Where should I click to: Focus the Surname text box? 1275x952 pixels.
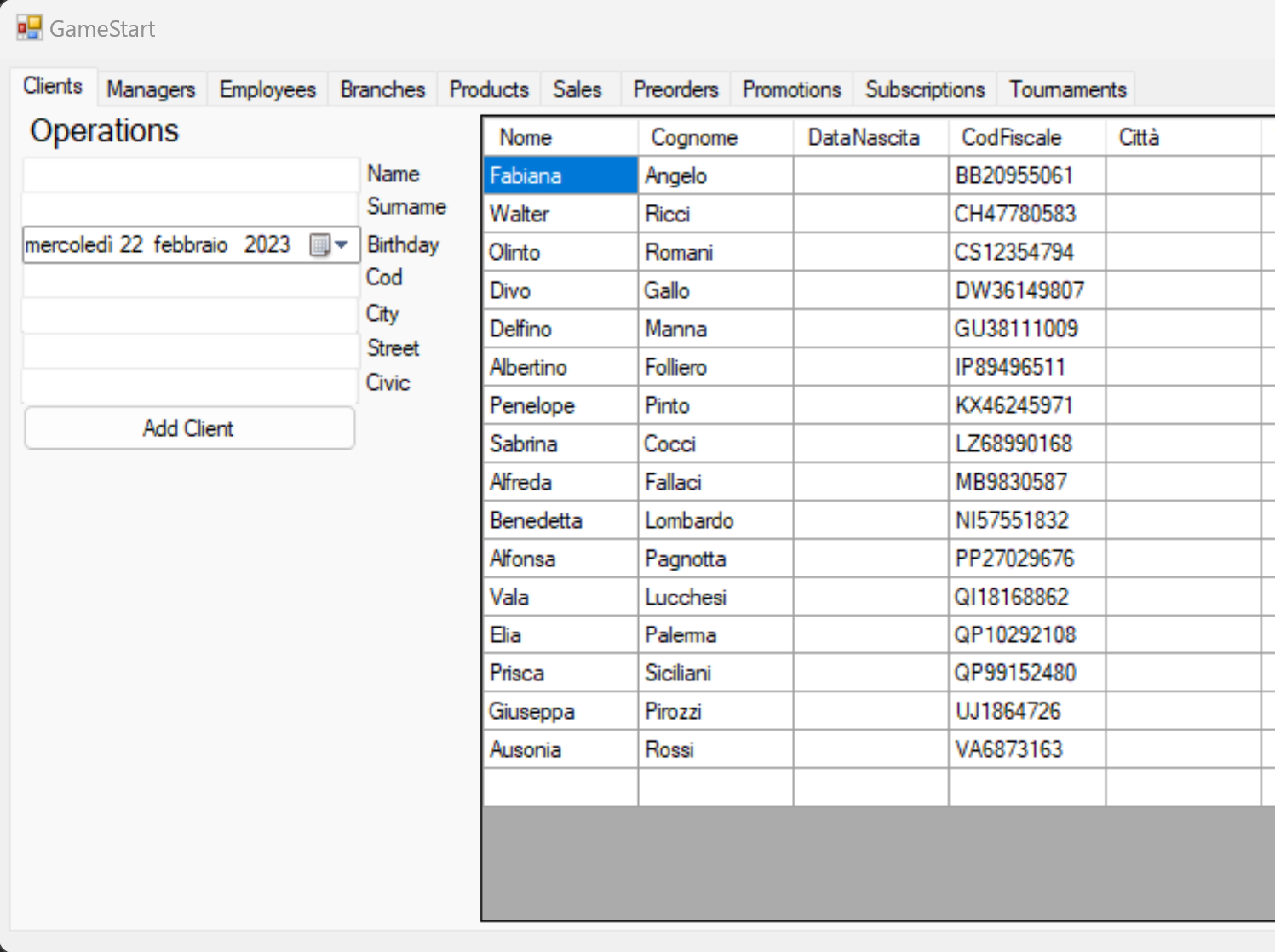(x=191, y=209)
